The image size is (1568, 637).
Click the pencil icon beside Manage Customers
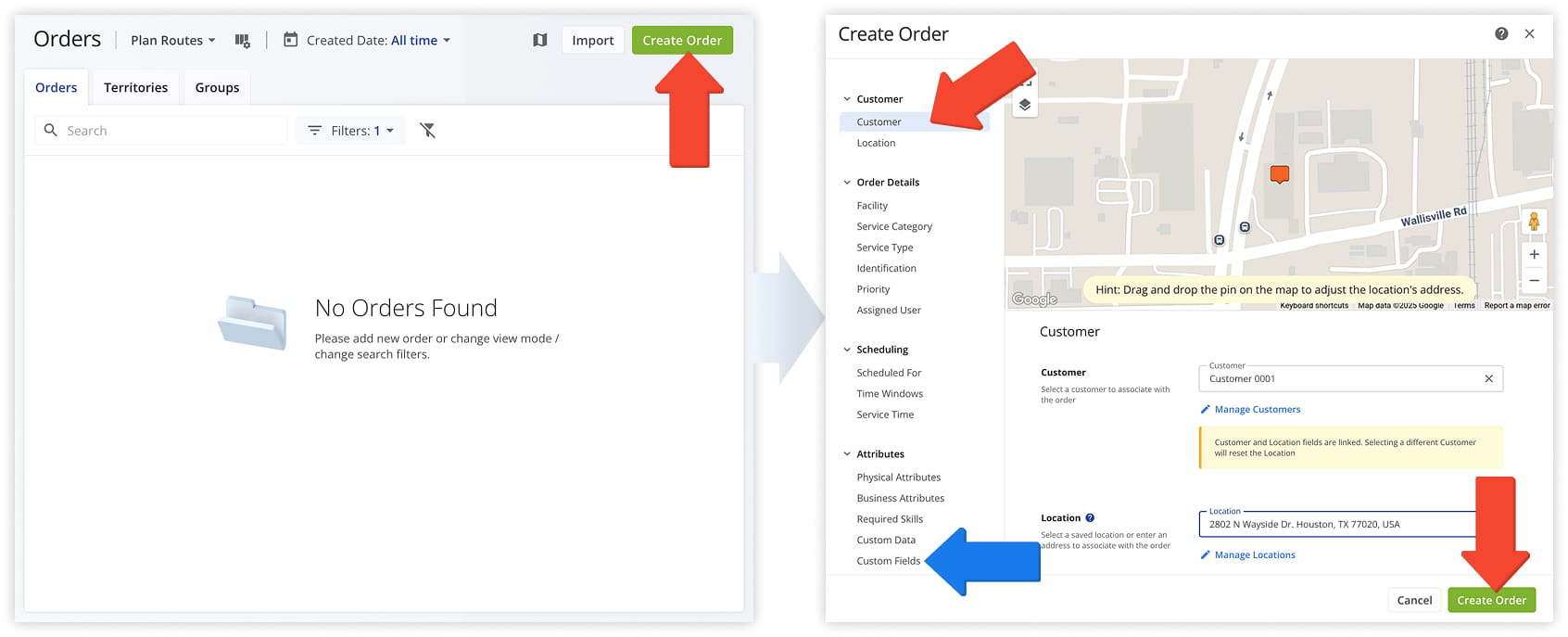[1205, 409]
